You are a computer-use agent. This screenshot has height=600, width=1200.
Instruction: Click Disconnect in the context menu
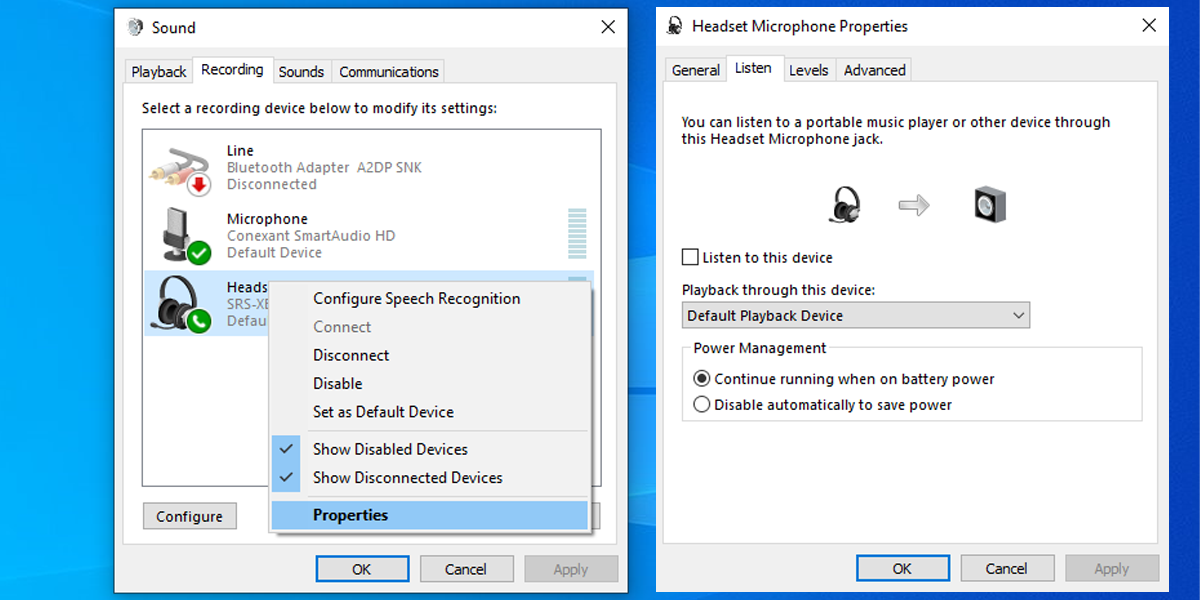pyautogui.click(x=351, y=355)
